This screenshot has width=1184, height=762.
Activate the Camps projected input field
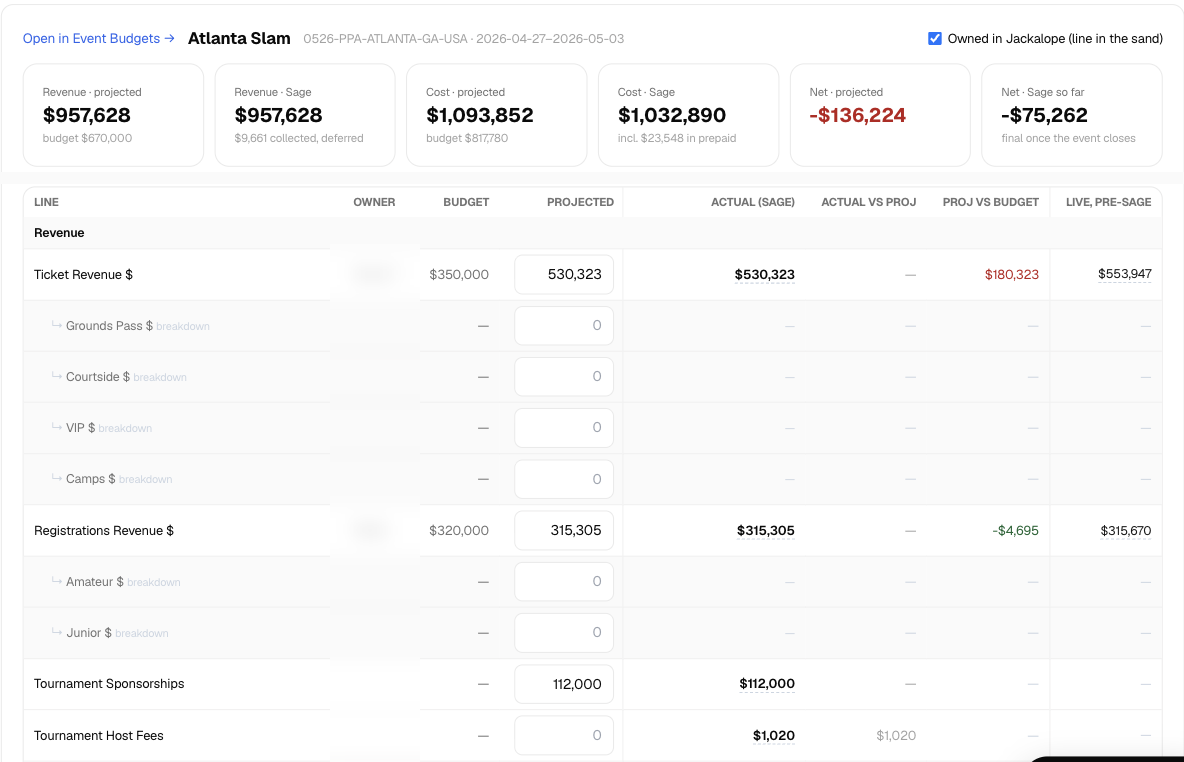pyautogui.click(x=564, y=479)
